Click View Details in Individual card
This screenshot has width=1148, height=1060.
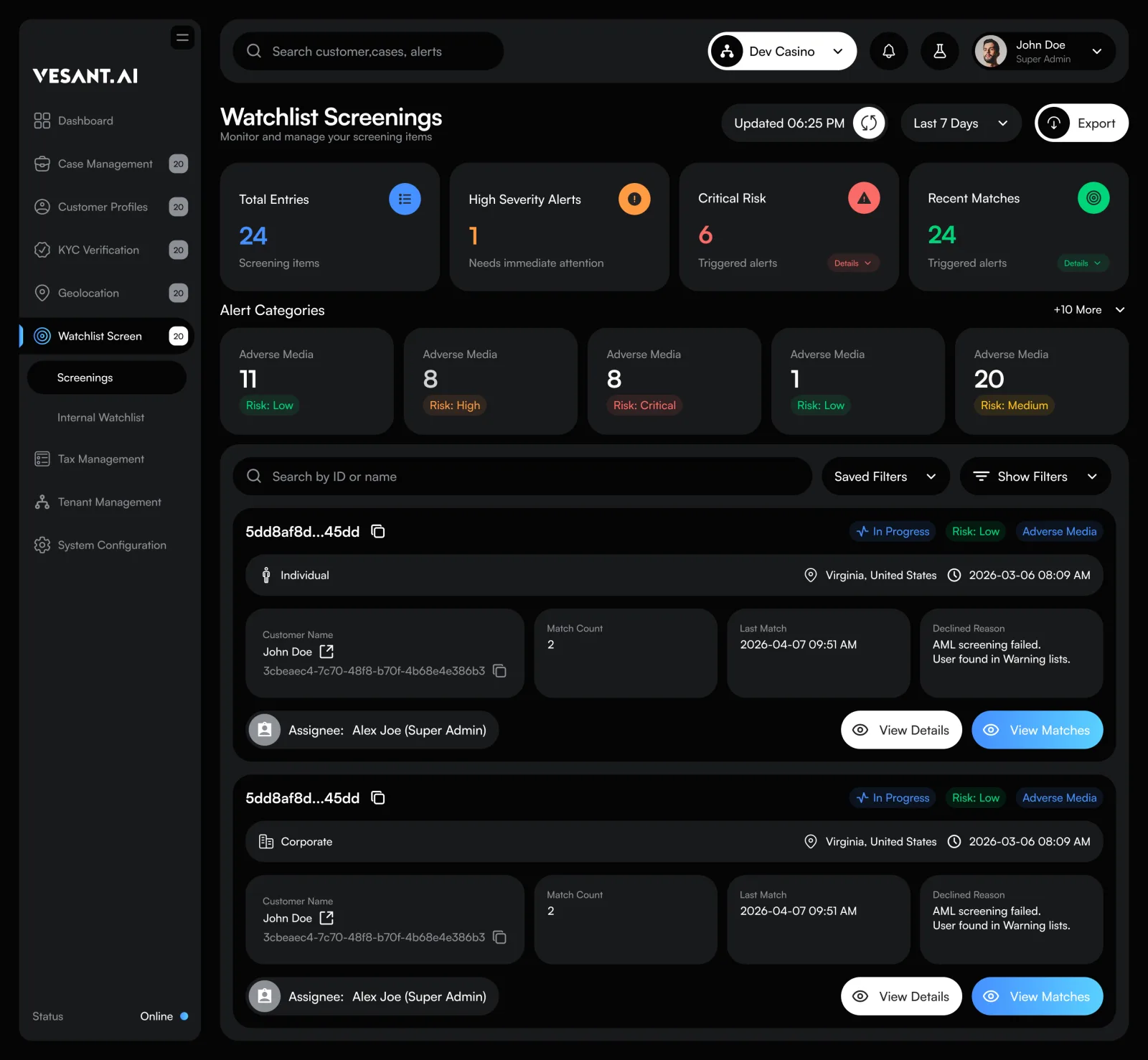901,729
